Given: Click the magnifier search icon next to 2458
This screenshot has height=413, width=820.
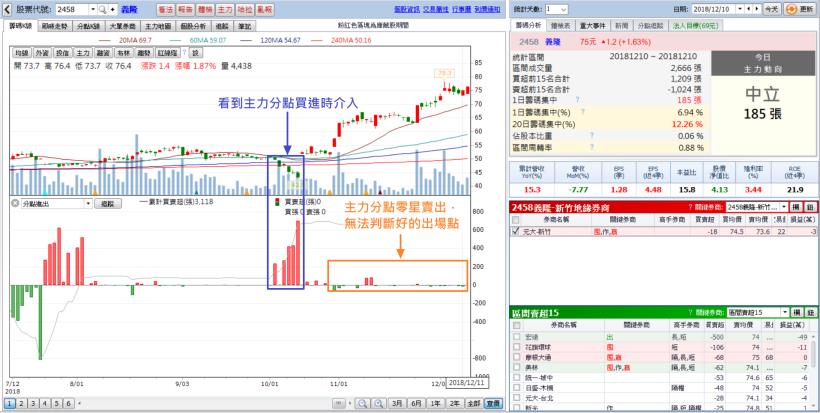Looking at the screenshot, I should 102,9.
